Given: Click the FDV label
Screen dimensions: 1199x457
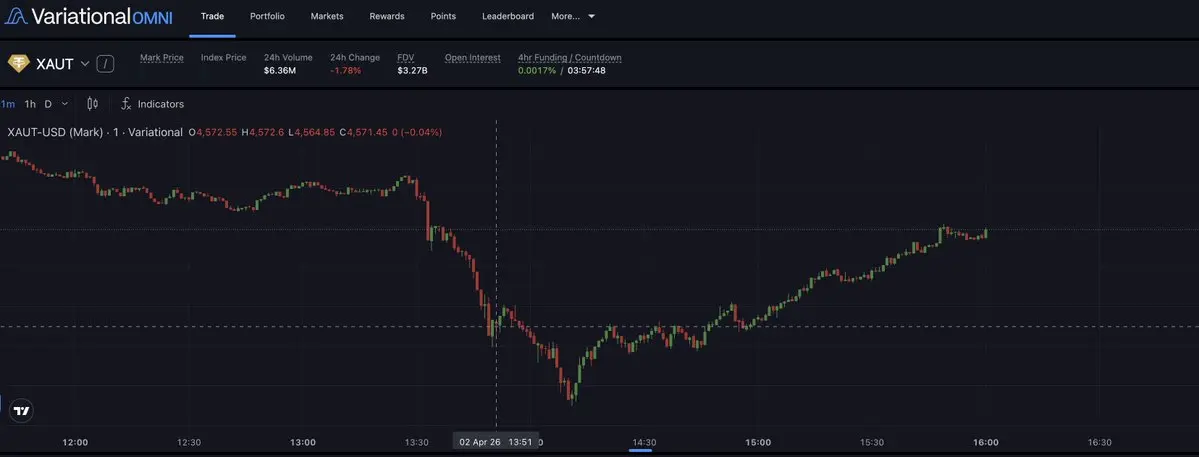Looking at the screenshot, I should (x=405, y=57).
